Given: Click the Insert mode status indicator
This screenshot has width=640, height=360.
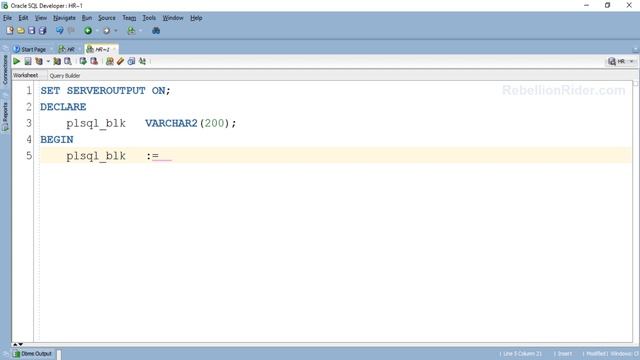Looking at the screenshot, I should point(564,354).
